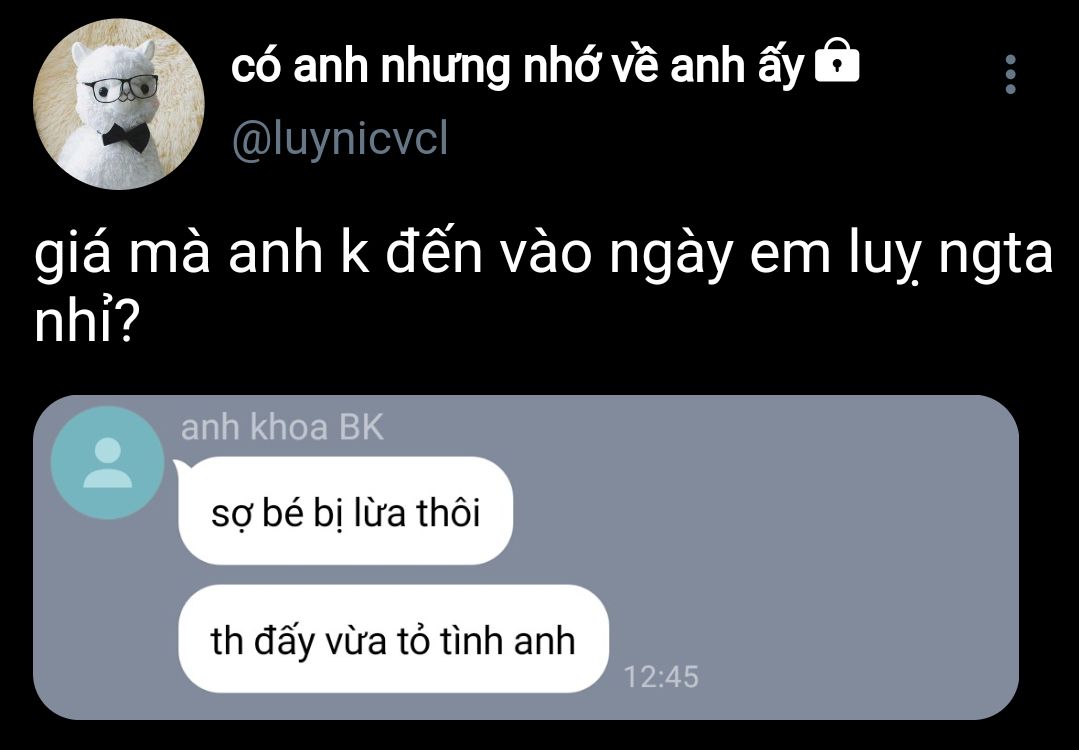This screenshot has width=1079, height=750.
Task: Open the attached chat screenshot image
Action: click(x=526, y=558)
